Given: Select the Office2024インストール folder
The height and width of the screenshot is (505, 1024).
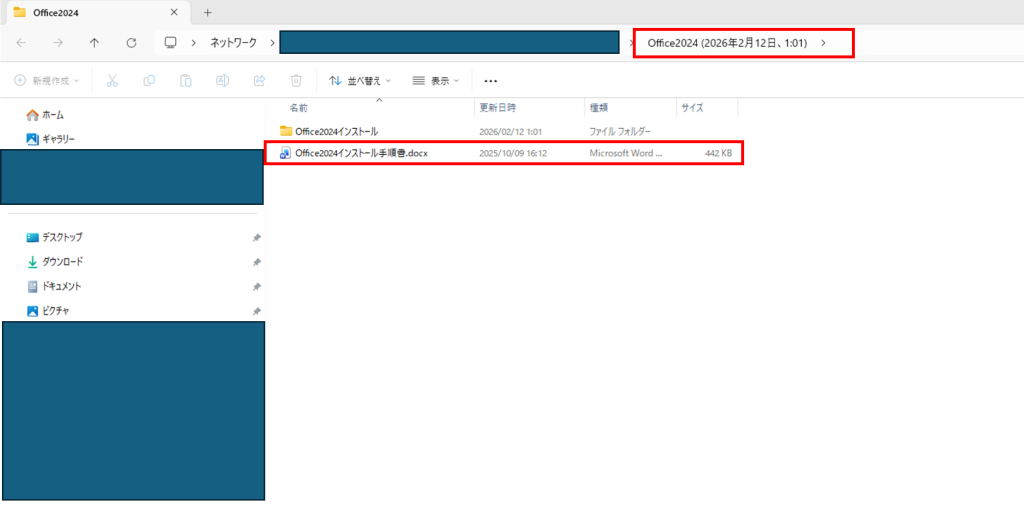Looking at the screenshot, I should (336, 131).
